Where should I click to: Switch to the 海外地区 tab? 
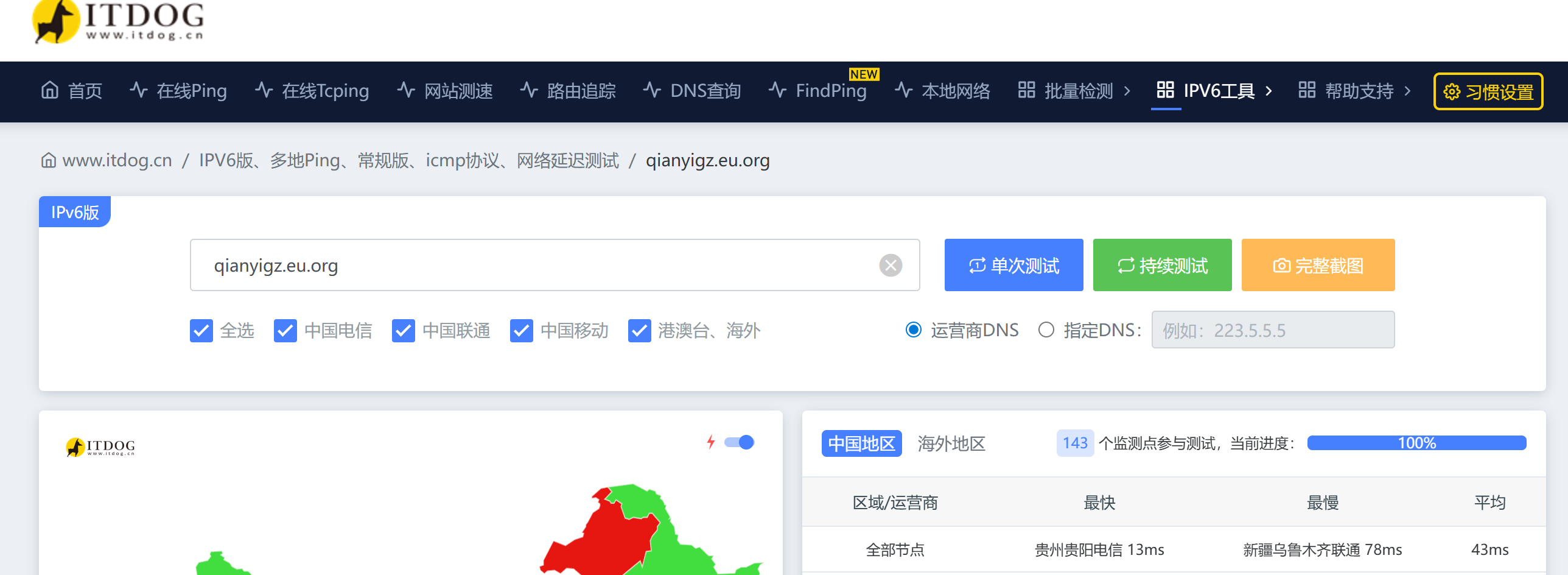pos(951,443)
